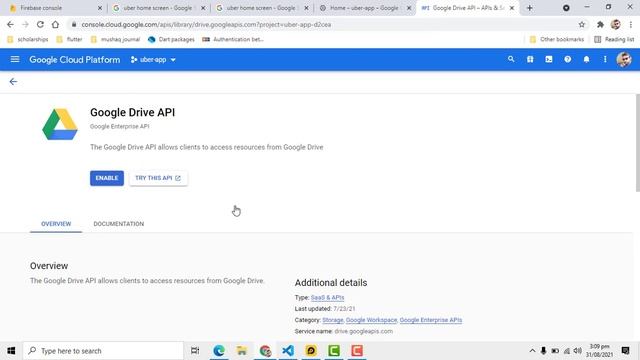Screen dimensions: 640x360
Task: Select the Overview tab
Action: (x=56, y=224)
